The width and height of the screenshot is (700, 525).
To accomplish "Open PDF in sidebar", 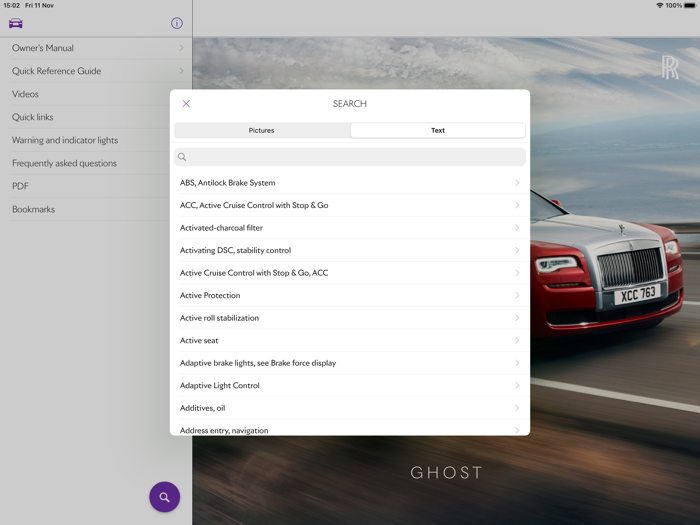I will 85,186.
